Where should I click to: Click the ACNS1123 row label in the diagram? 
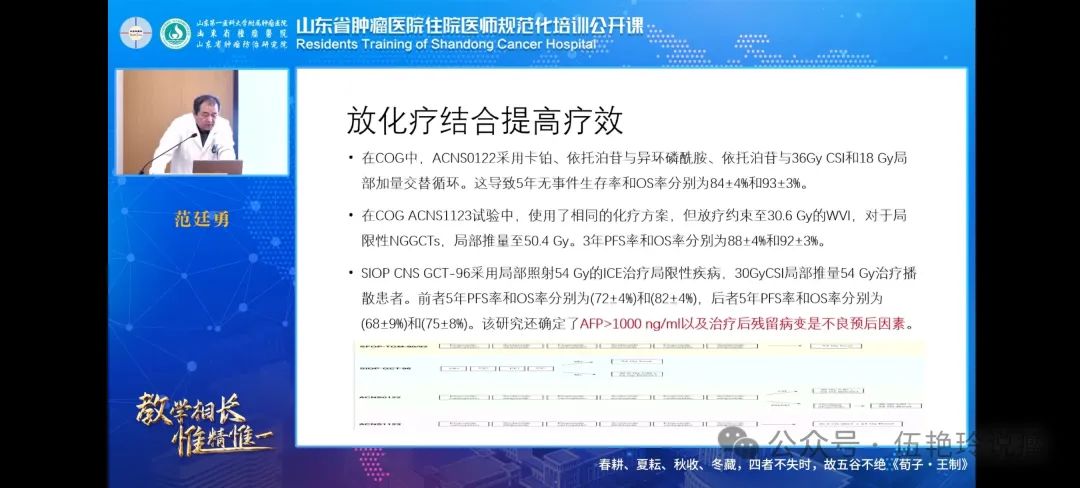coord(380,424)
